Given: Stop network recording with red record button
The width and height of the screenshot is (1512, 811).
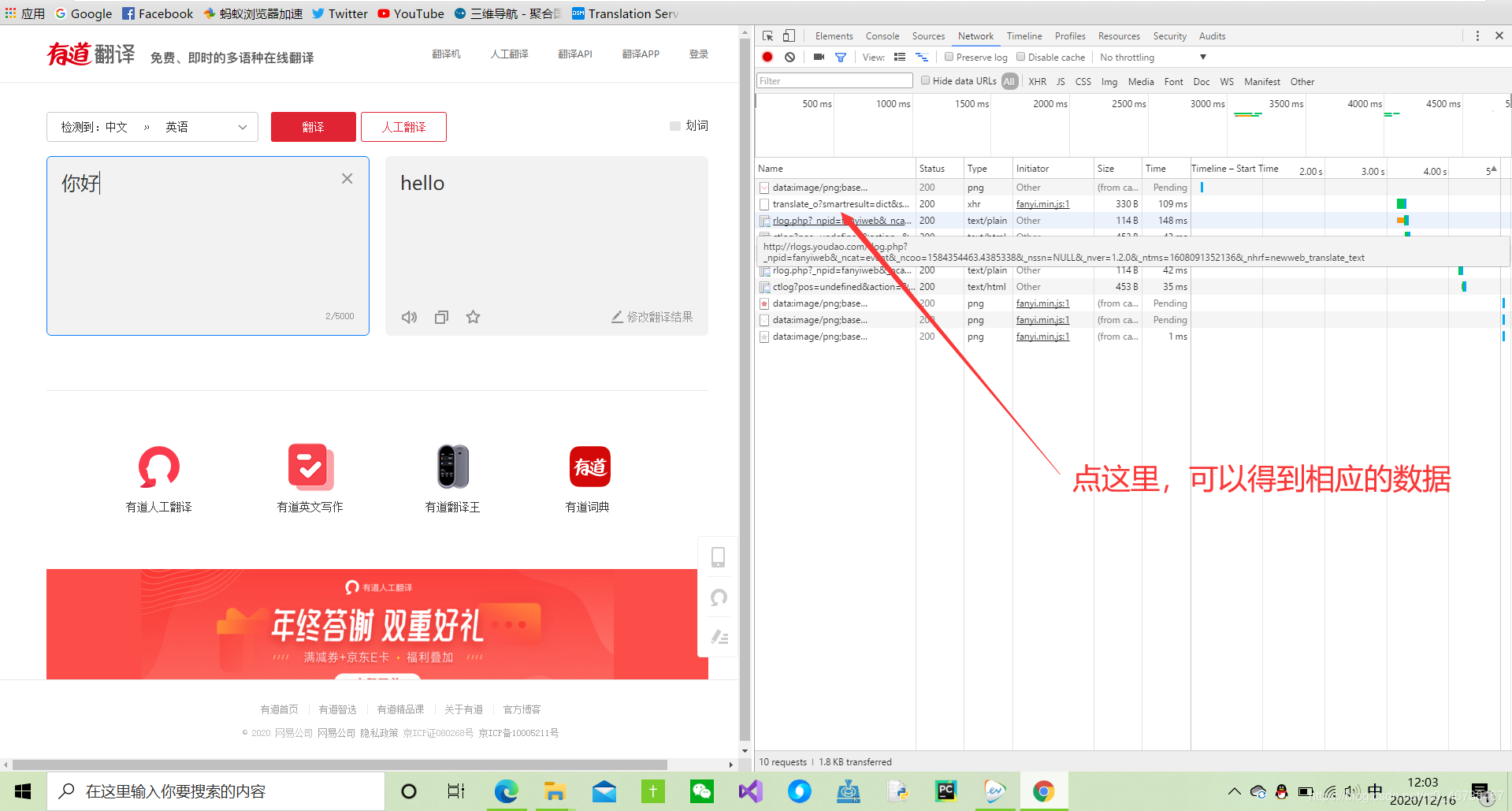Looking at the screenshot, I should click(767, 57).
